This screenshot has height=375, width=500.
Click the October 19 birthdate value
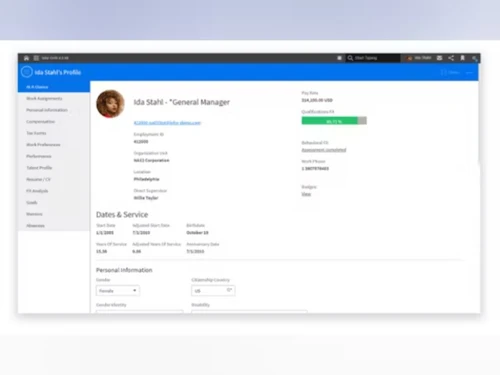pyautogui.click(x=197, y=233)
